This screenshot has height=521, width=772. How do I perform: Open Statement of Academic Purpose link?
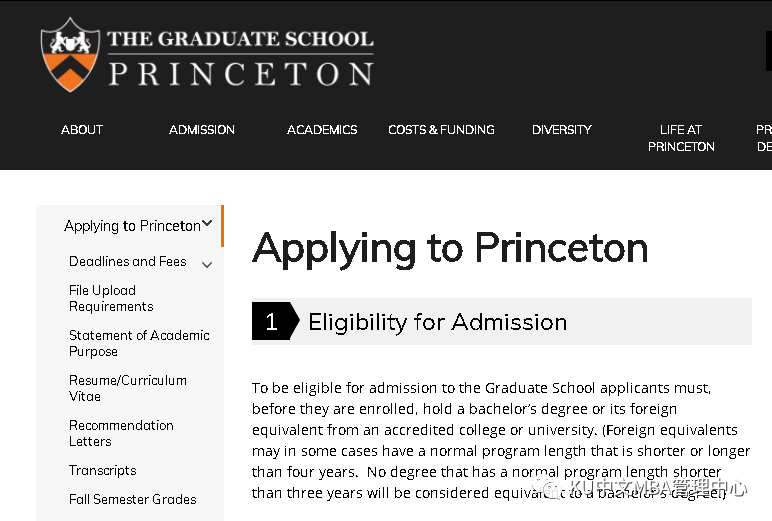coord(138,343)
